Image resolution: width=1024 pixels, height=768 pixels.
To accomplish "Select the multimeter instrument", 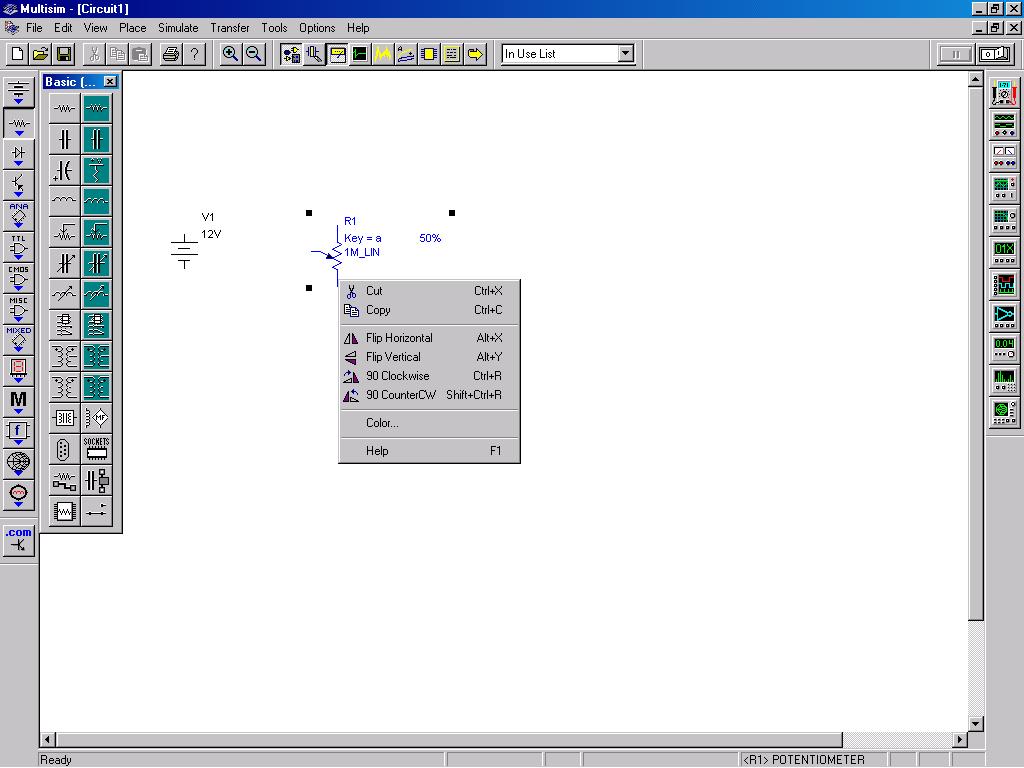I will pyautogui.click(x=1004, y=93).
